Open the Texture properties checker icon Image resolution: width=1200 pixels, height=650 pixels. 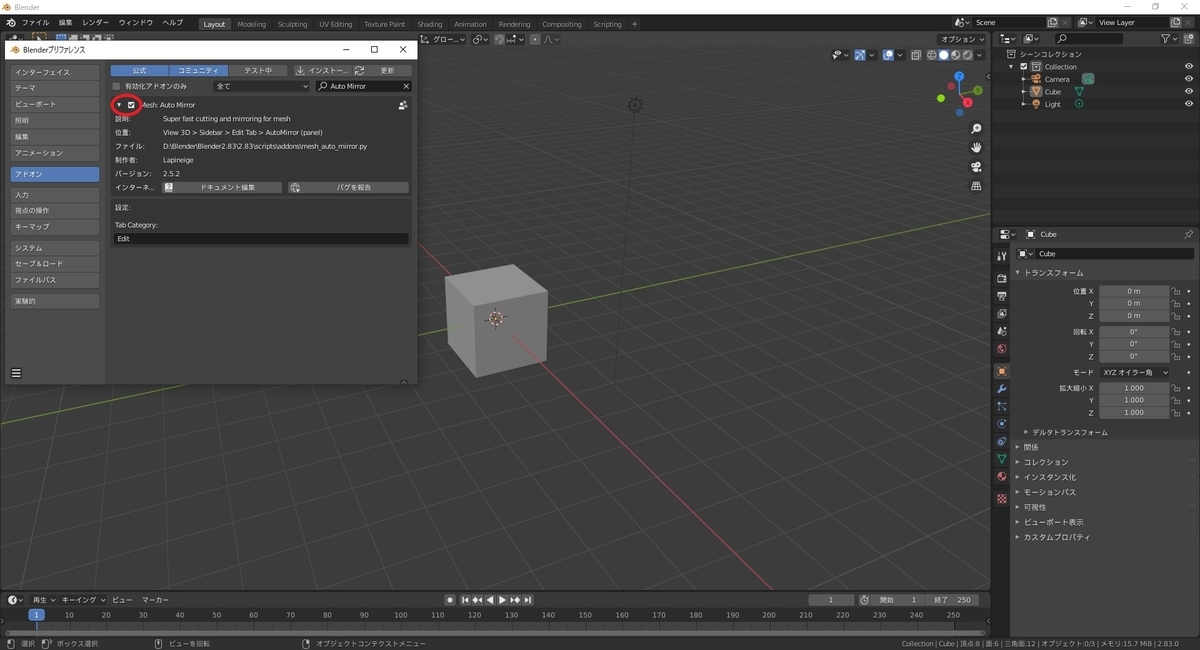click(1001, 498)
